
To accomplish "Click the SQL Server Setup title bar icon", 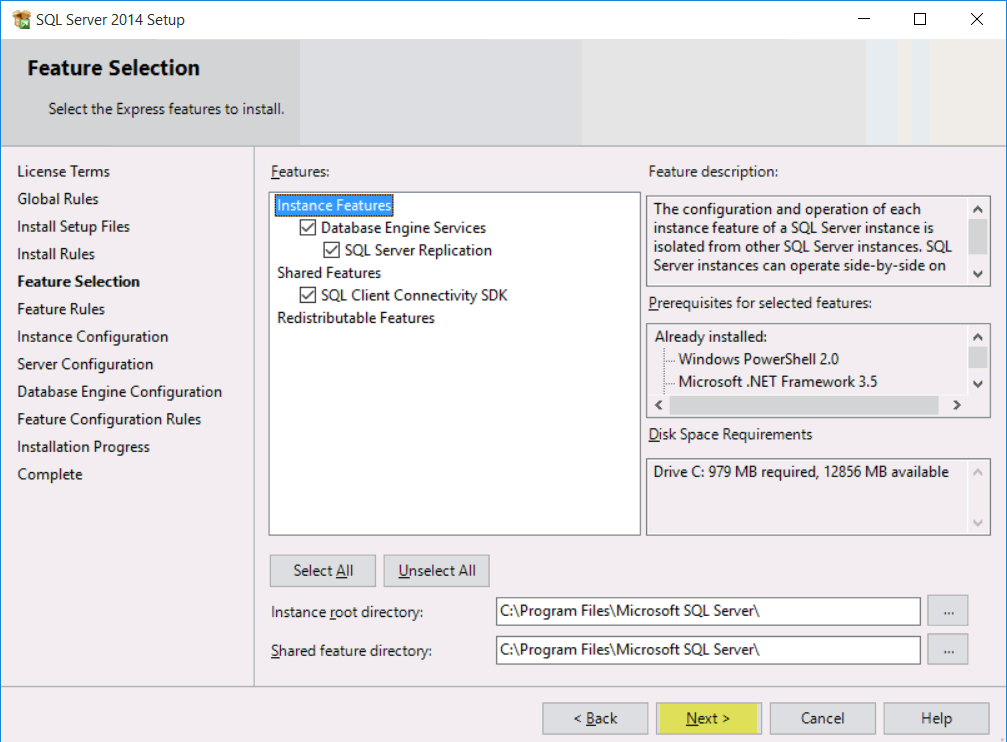I will point(21,19).
